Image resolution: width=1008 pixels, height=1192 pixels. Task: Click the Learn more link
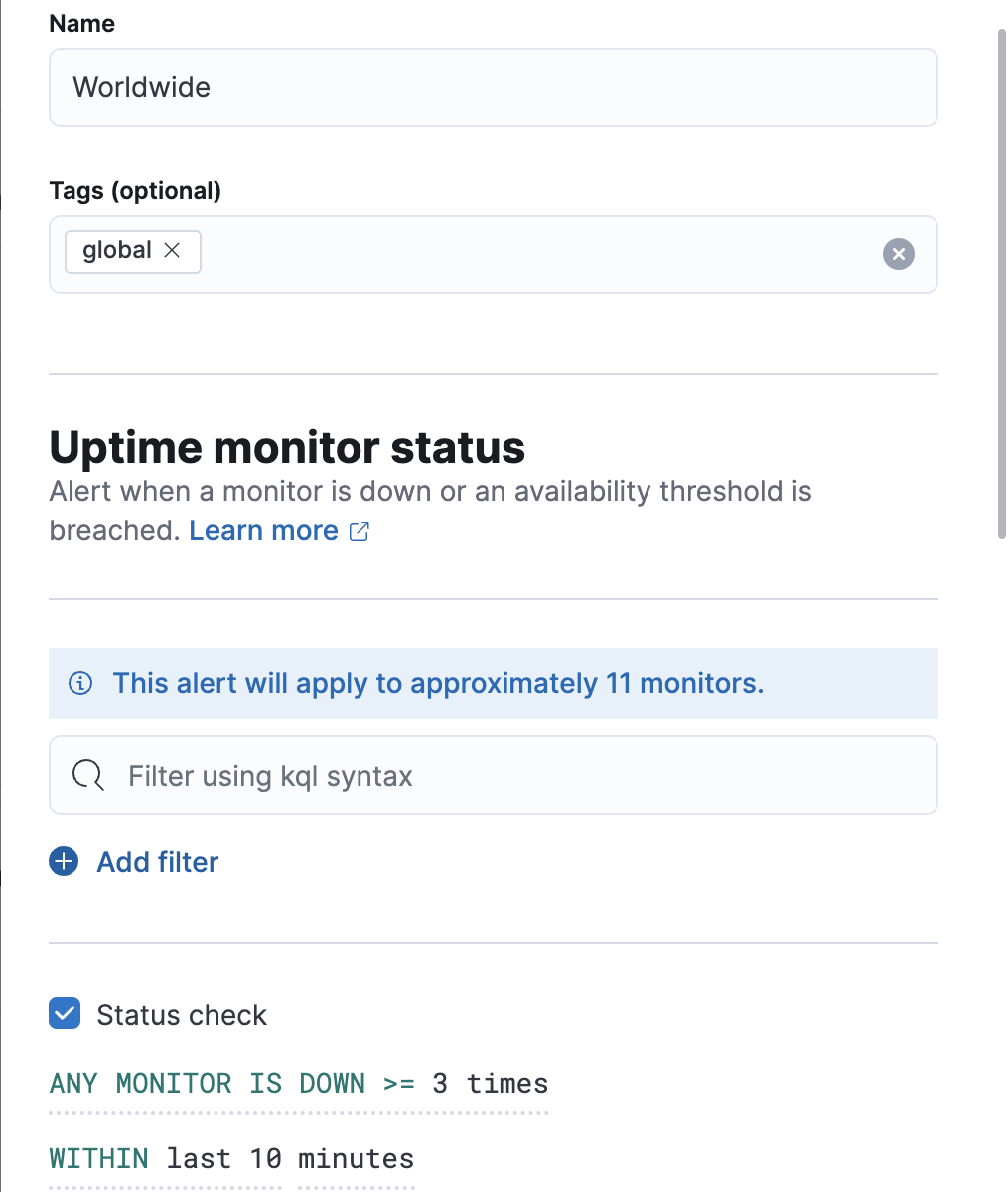[x=263, y=530]
